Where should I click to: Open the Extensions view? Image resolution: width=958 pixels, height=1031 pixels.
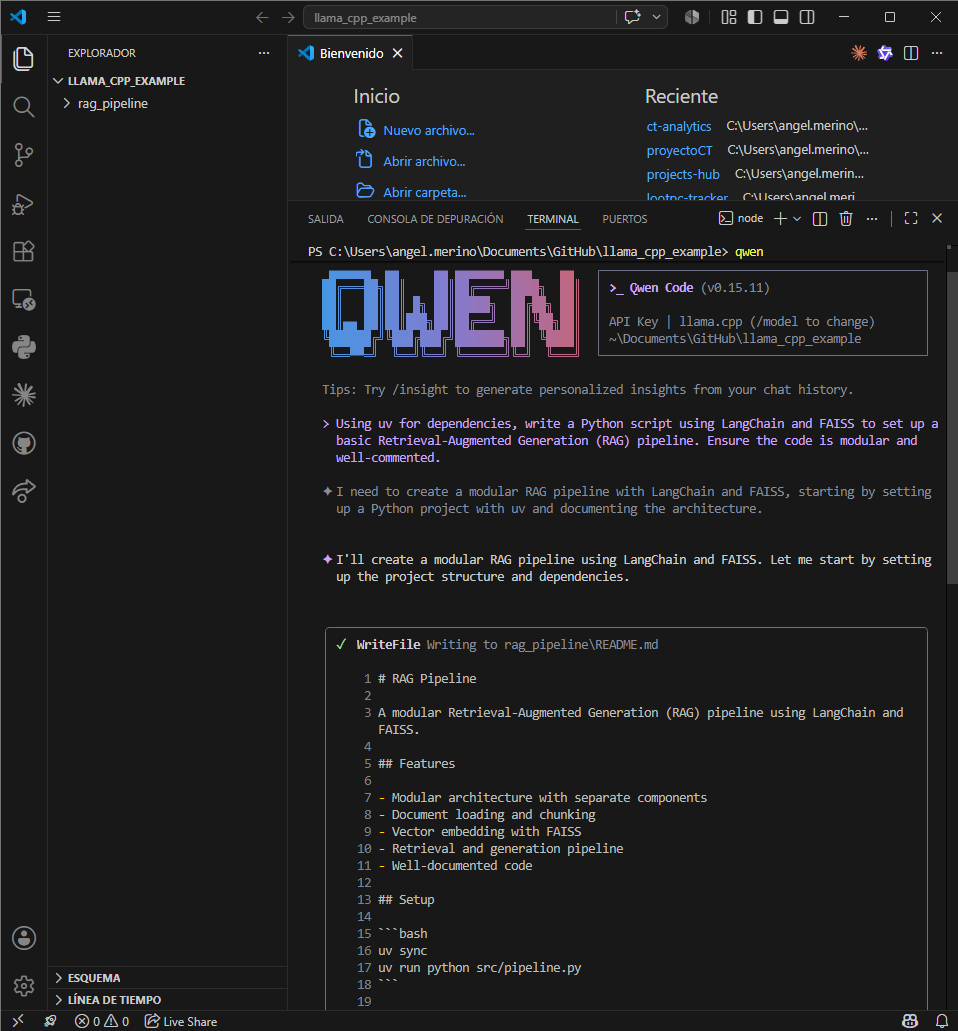[x=24, y=251]
